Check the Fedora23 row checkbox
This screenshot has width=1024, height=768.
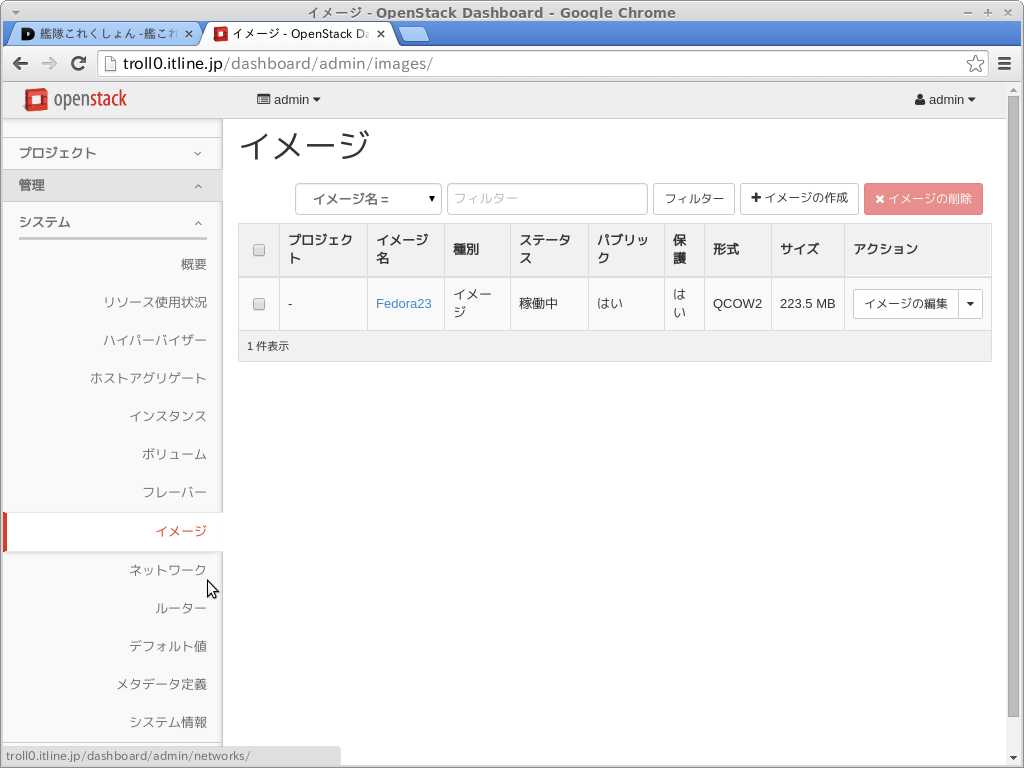[259, 304]
